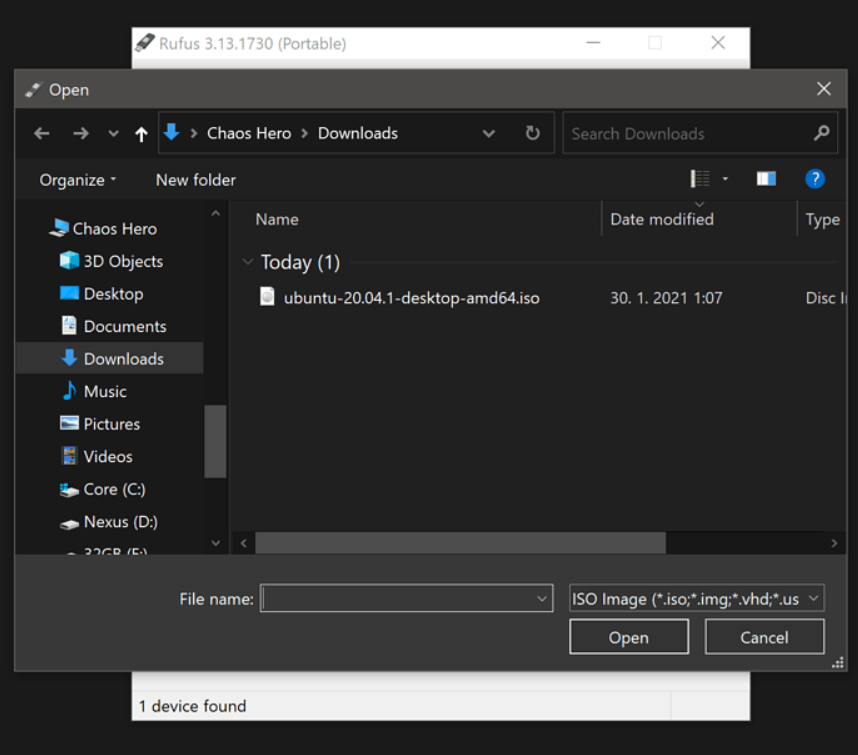Image resolution: width=858 pixels, height=755 pixels.
Task: Open the Nexus (D:) drive
Action: point(121,522)
